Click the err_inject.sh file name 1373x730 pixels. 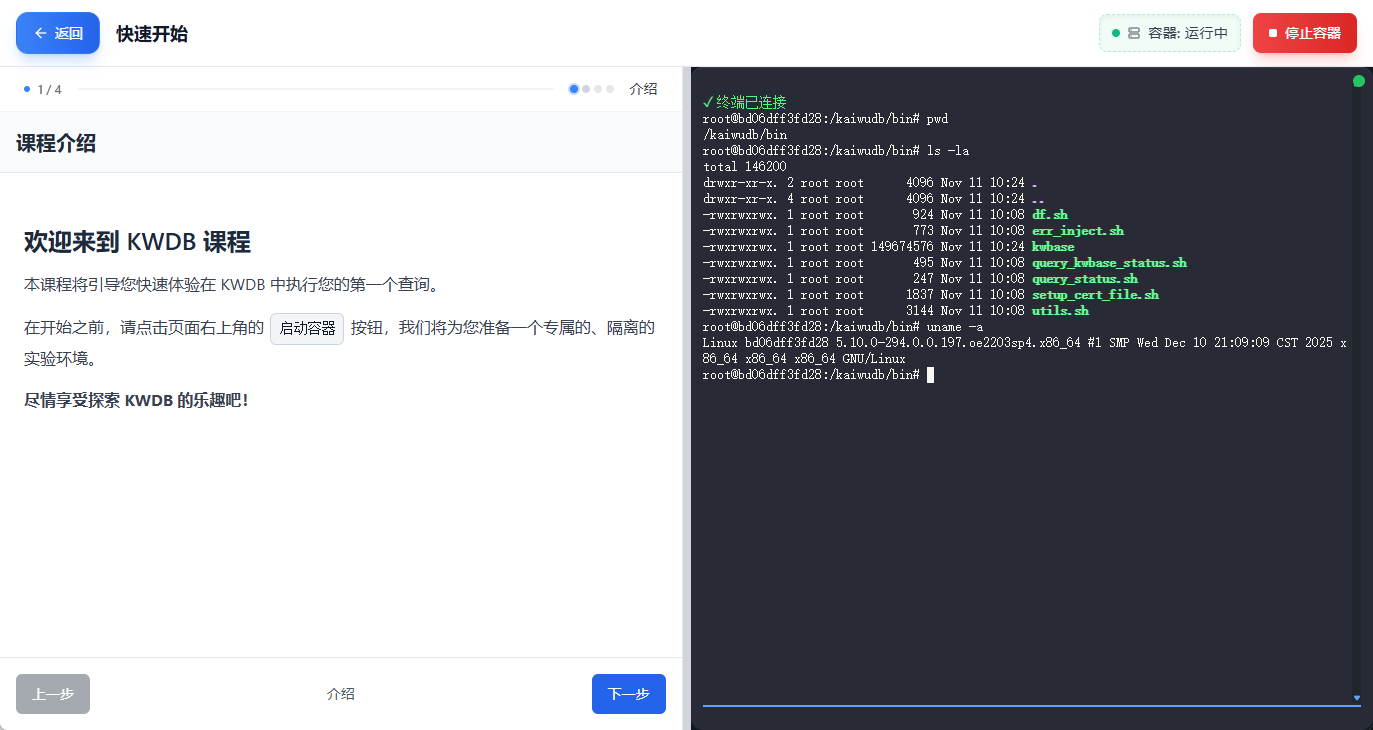pyautogui.click(x=1078, y=231)
